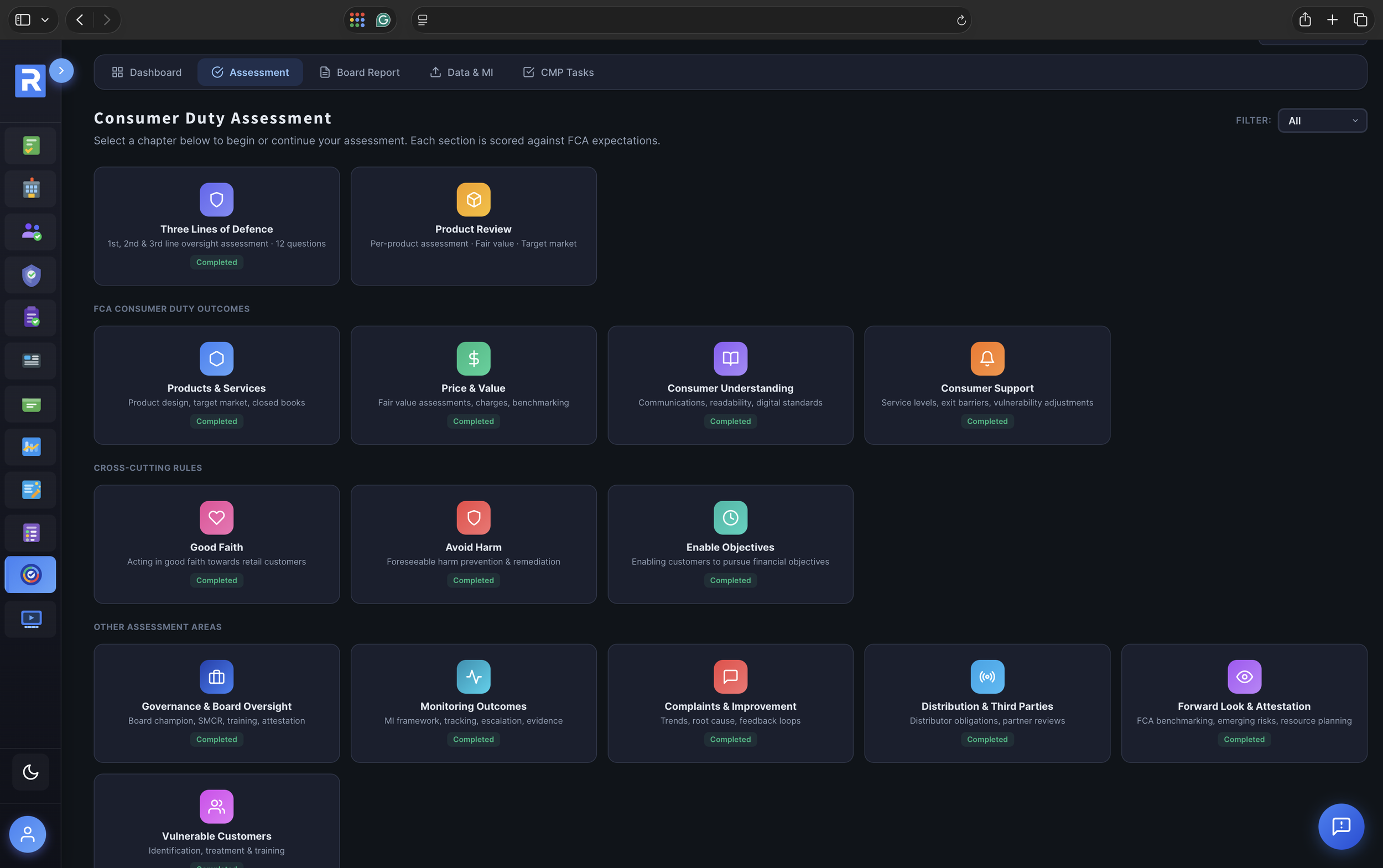Switch to the Dashboard tab
This screenshot has height=868, width=1383.
tap(147, 72)
